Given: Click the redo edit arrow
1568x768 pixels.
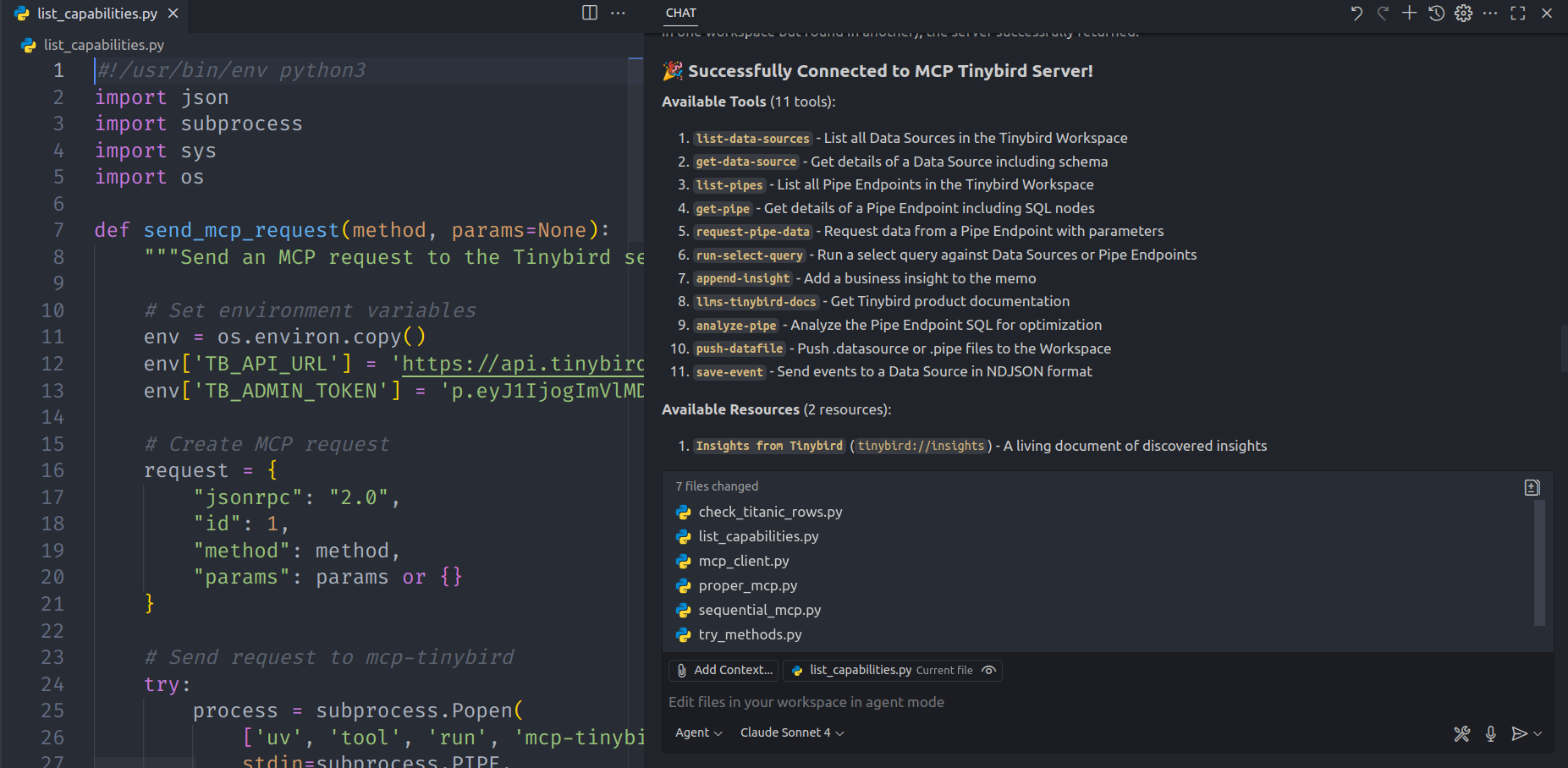Looking at the screenshot, I should click(1383, 14).
